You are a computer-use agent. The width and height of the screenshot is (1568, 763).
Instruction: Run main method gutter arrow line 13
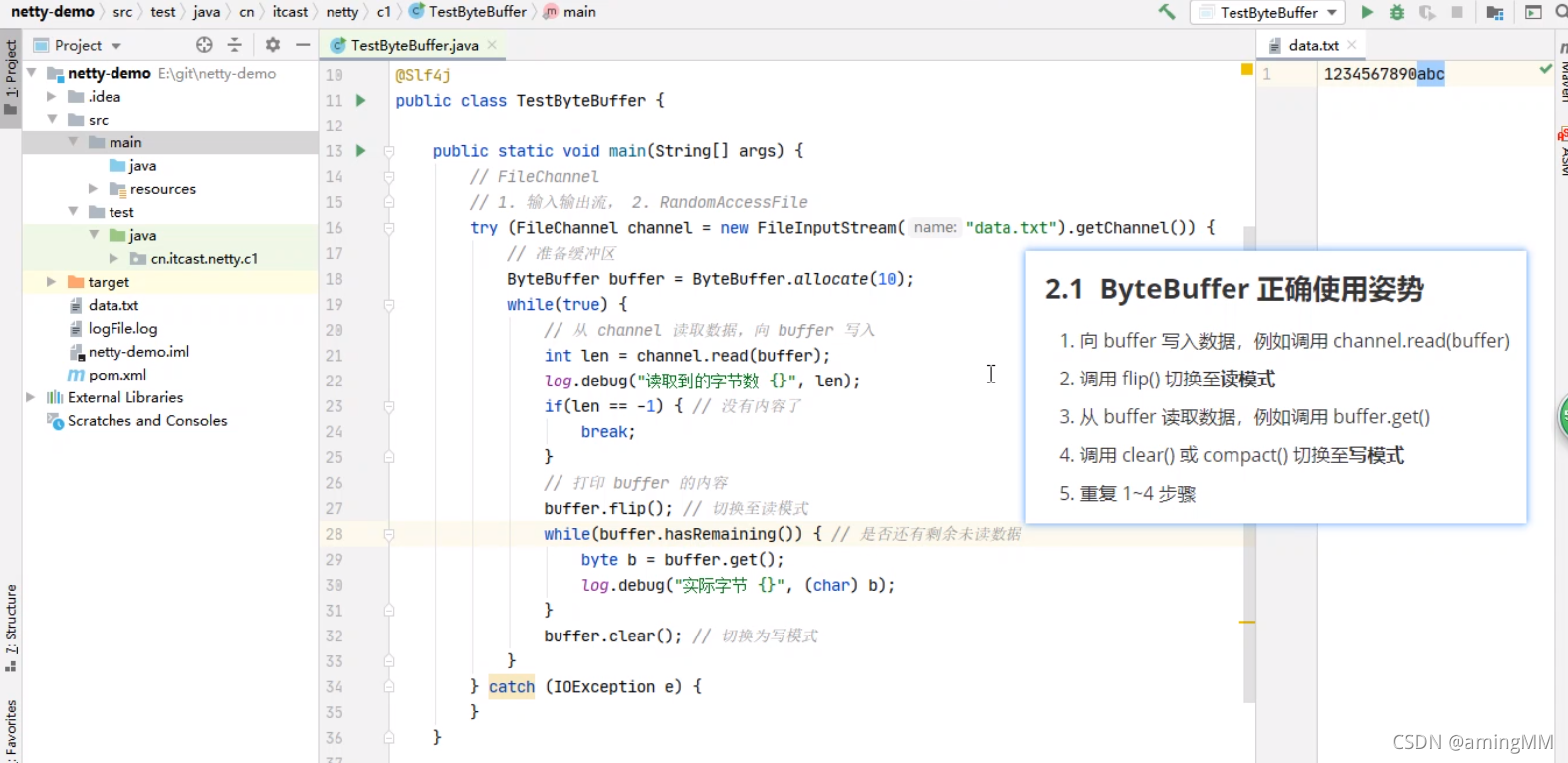pos(361,150)
